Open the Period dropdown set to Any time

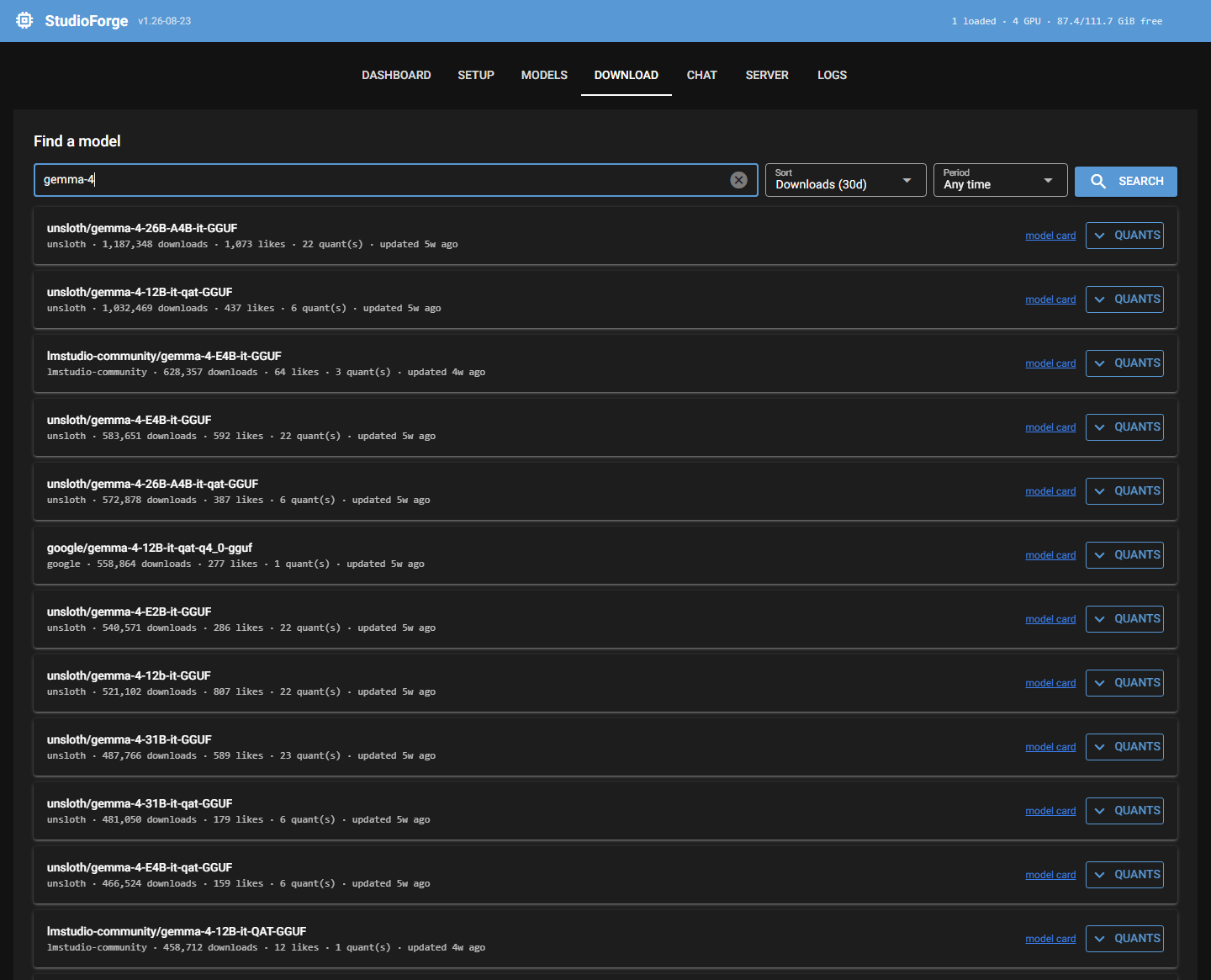click(x=1000, y=180)
